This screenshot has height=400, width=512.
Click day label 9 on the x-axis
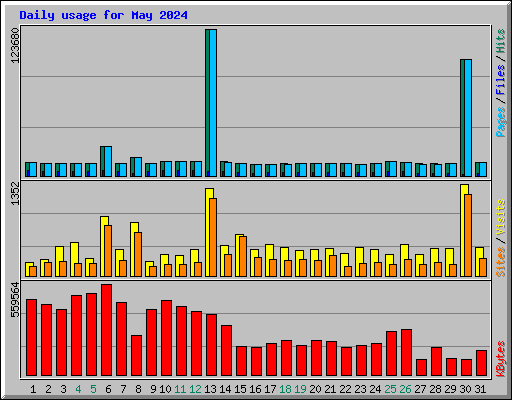click(153, 389)
